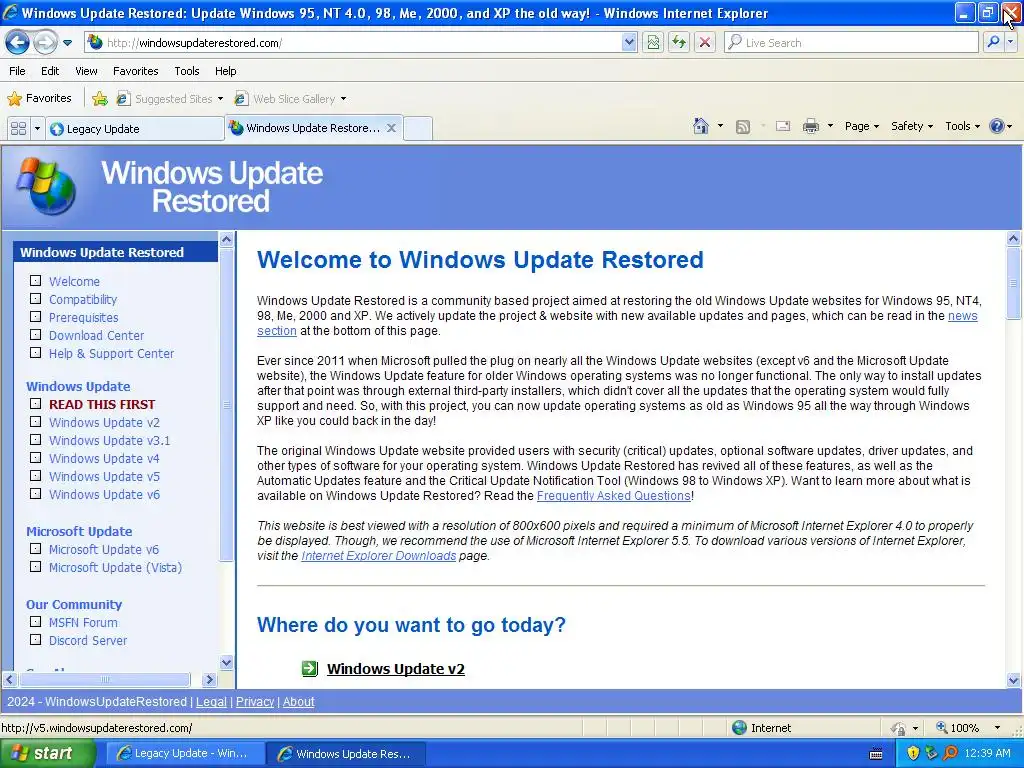Expand the address bar history dropdown
Viewport: 1024px width, 768px height.
(629, 43)
